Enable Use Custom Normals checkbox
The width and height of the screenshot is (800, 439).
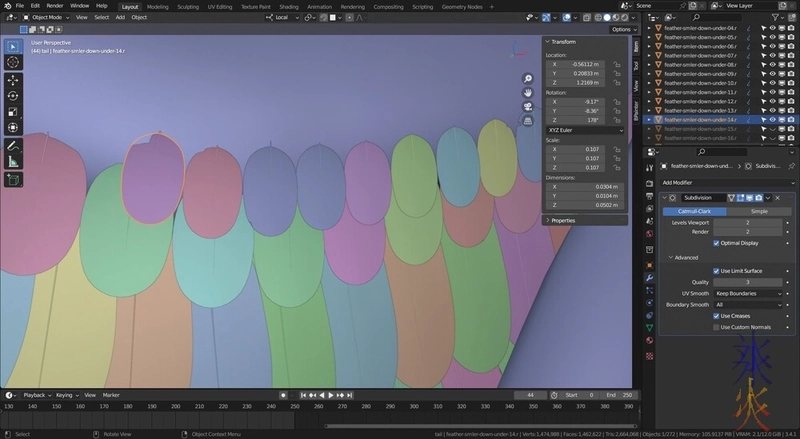click(716, 327)
